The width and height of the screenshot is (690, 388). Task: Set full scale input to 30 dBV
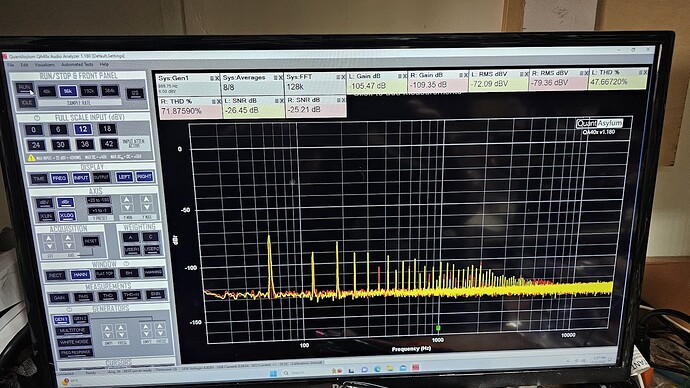tap(60, 144)
